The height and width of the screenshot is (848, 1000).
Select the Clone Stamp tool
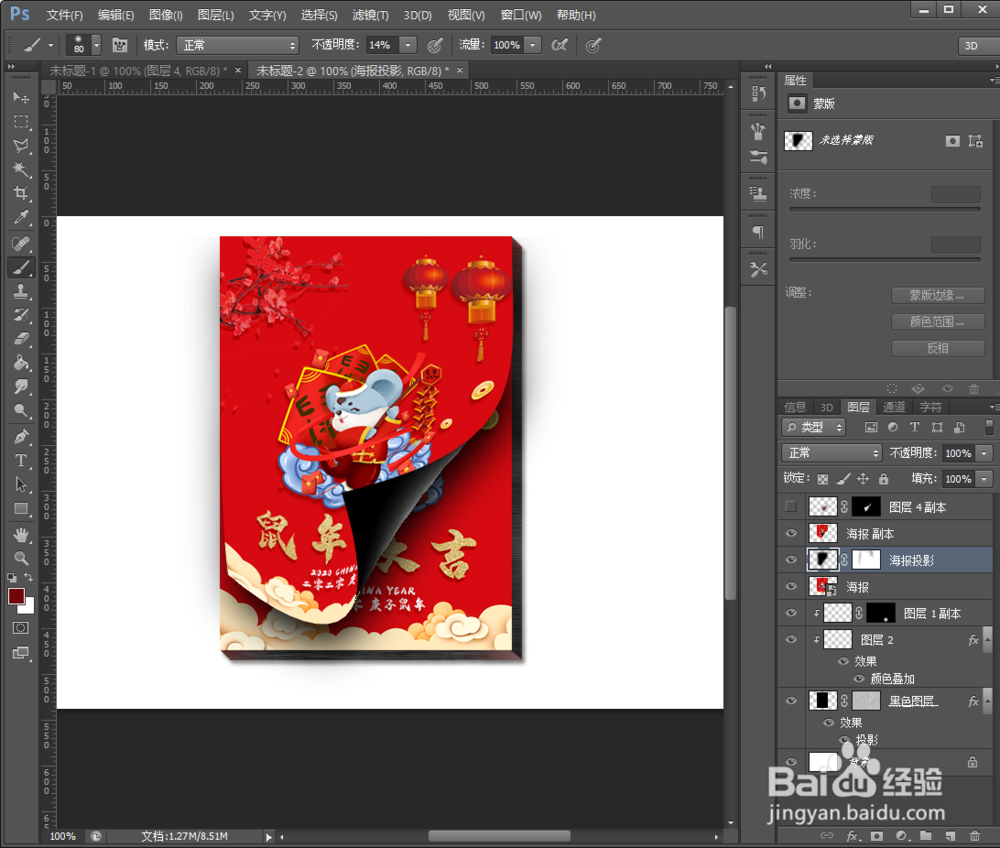pos(21,291)
